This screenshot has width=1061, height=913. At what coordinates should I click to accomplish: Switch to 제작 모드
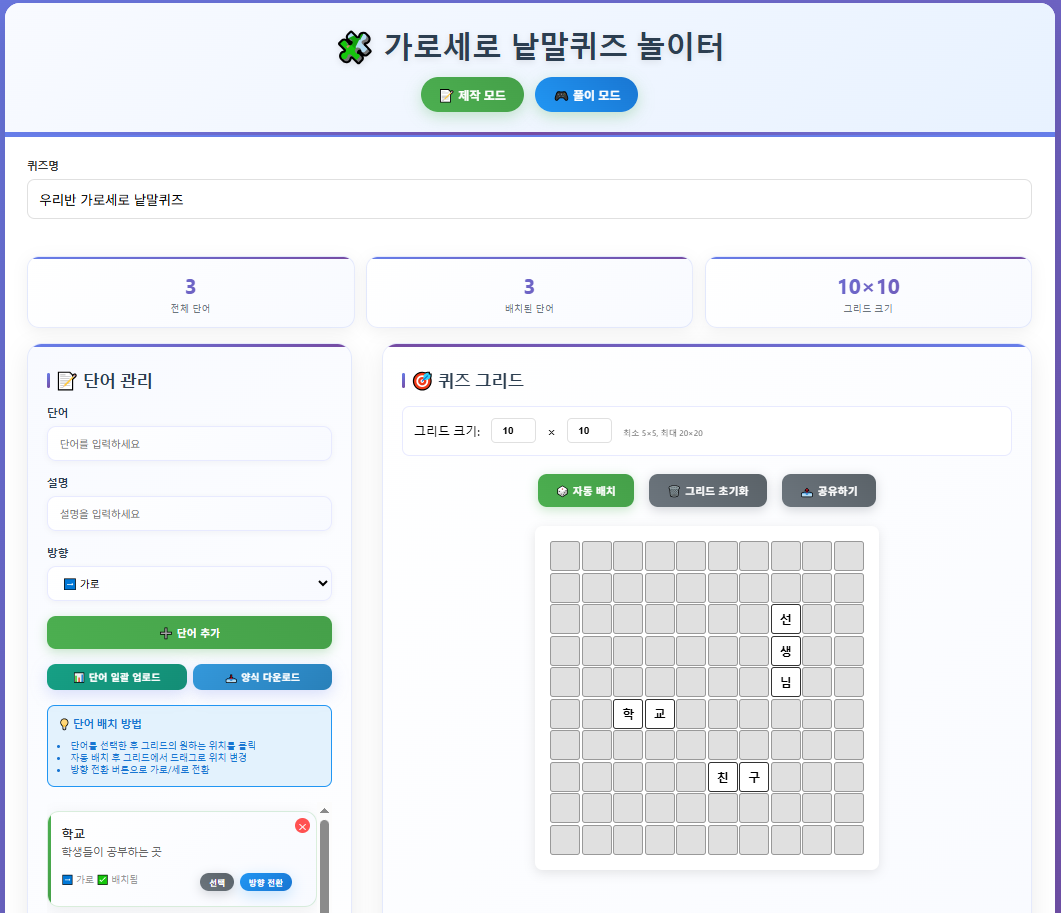point(472,96)
